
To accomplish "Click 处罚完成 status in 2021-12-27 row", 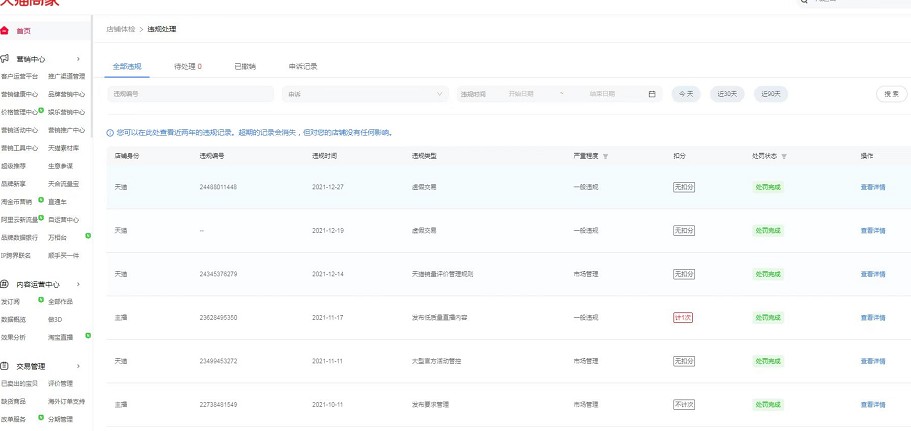I will point(767,187).
